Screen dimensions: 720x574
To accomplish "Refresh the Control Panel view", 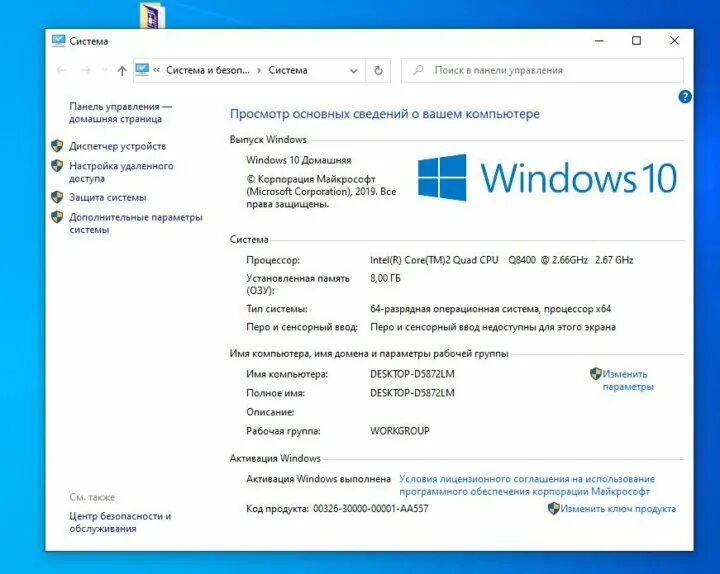I will (x=378, y=70).
